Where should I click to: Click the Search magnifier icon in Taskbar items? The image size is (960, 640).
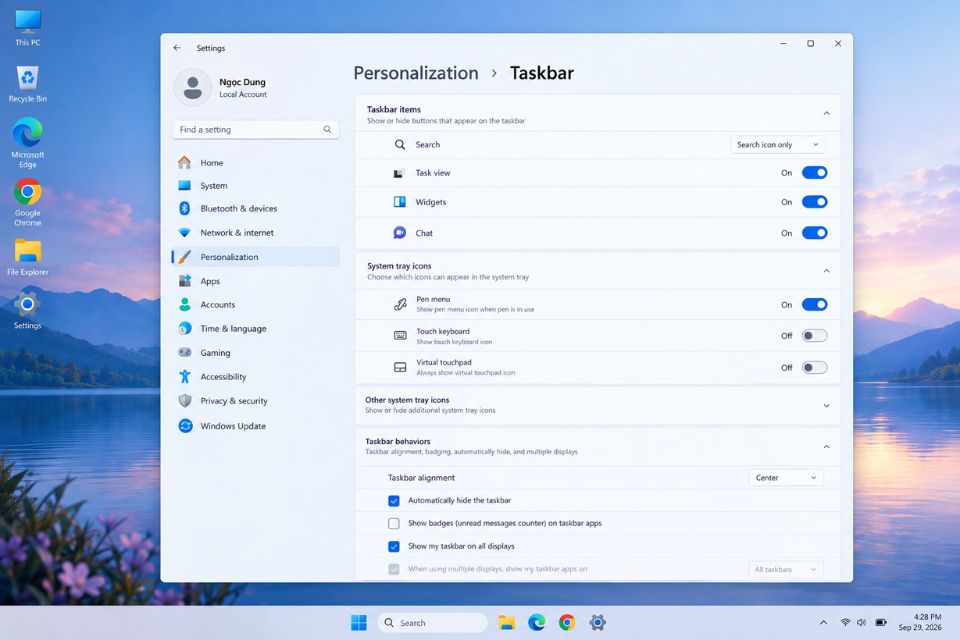pyautogui.click(x=400, y=145)
